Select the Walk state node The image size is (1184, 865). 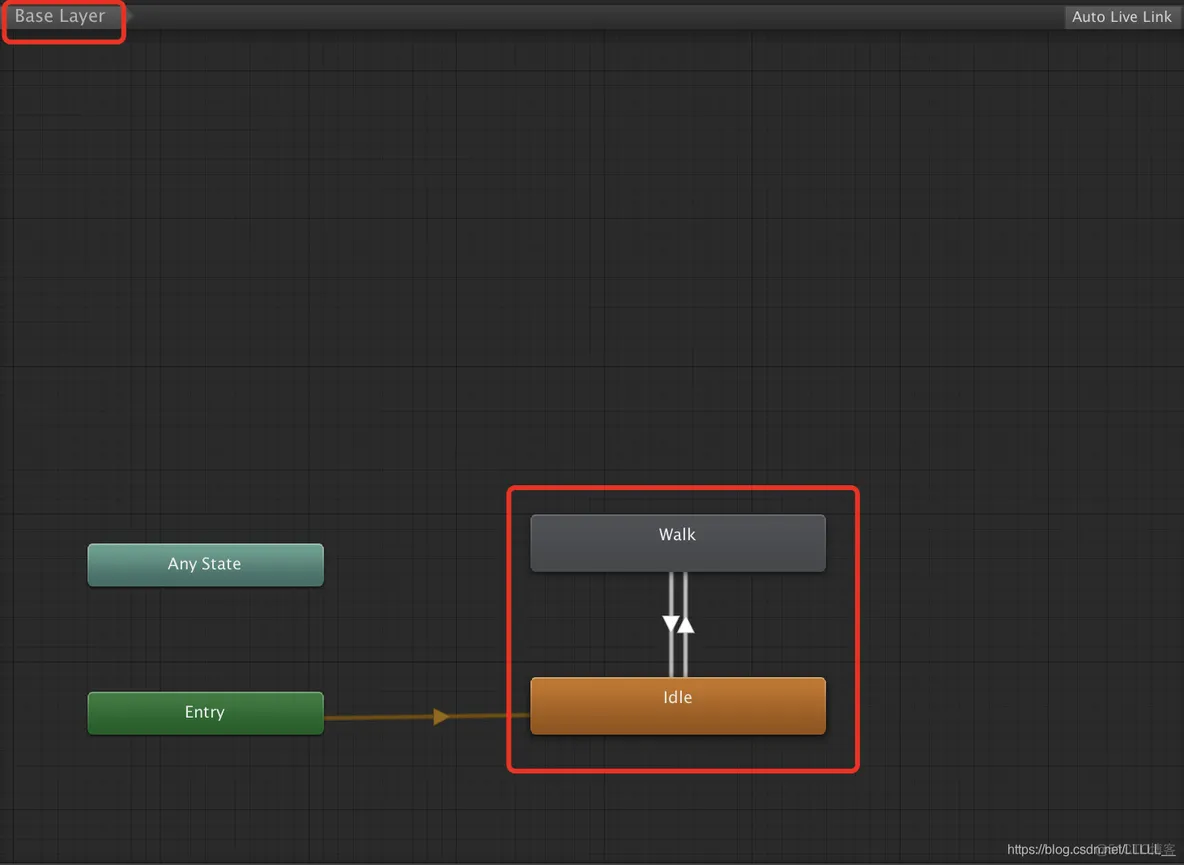pyautogui.click(x=678, y=543)
